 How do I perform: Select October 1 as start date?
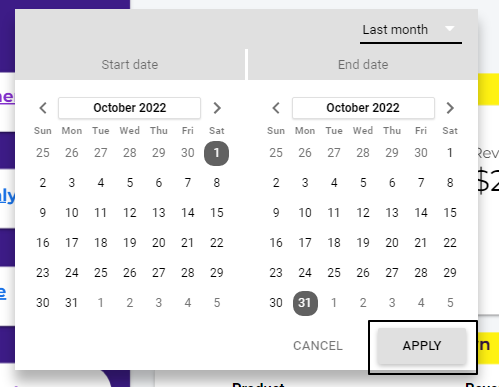click(217, 153)
